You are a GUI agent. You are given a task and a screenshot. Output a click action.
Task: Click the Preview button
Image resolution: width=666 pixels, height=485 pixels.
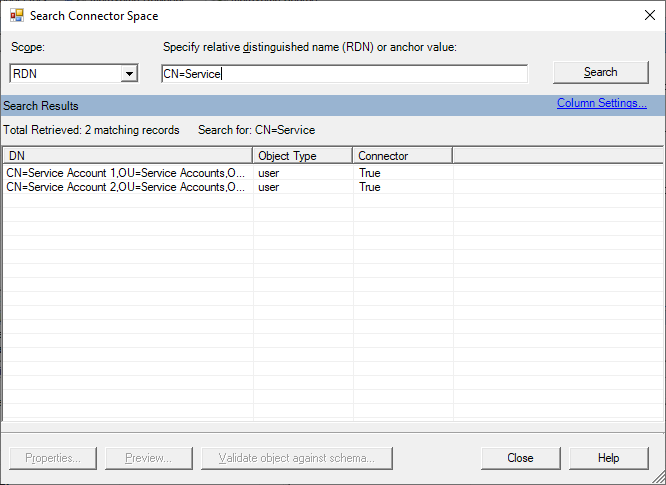(x=148, y=458)
